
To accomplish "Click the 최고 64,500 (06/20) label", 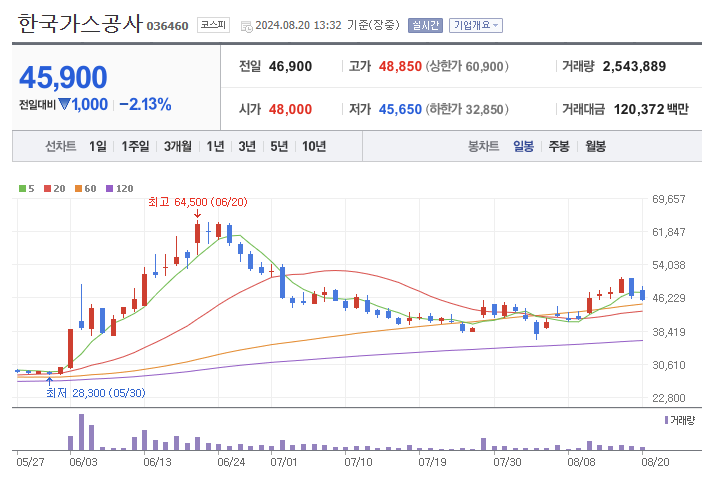I will coord(197,202).
